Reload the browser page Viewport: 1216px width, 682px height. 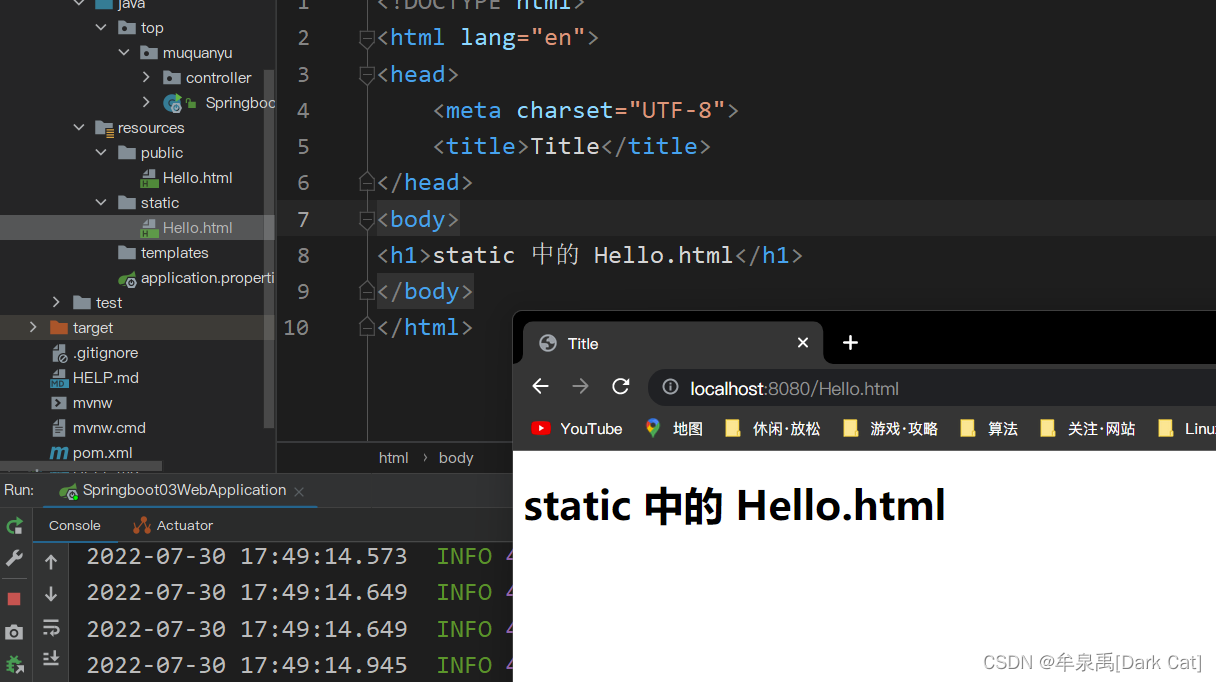(620, 387)
